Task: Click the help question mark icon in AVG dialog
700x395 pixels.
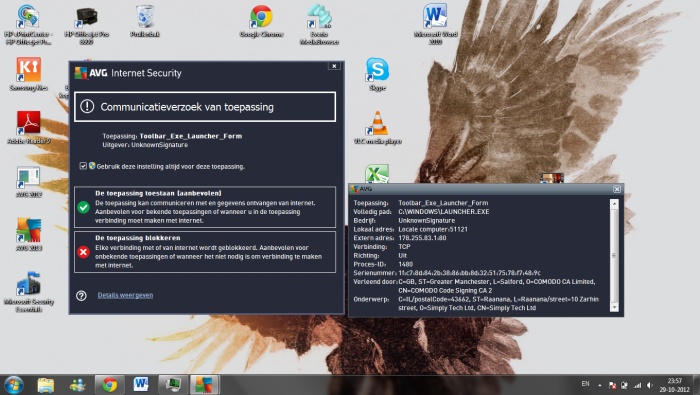Action: pyautogui.click(x=81, y=295)
